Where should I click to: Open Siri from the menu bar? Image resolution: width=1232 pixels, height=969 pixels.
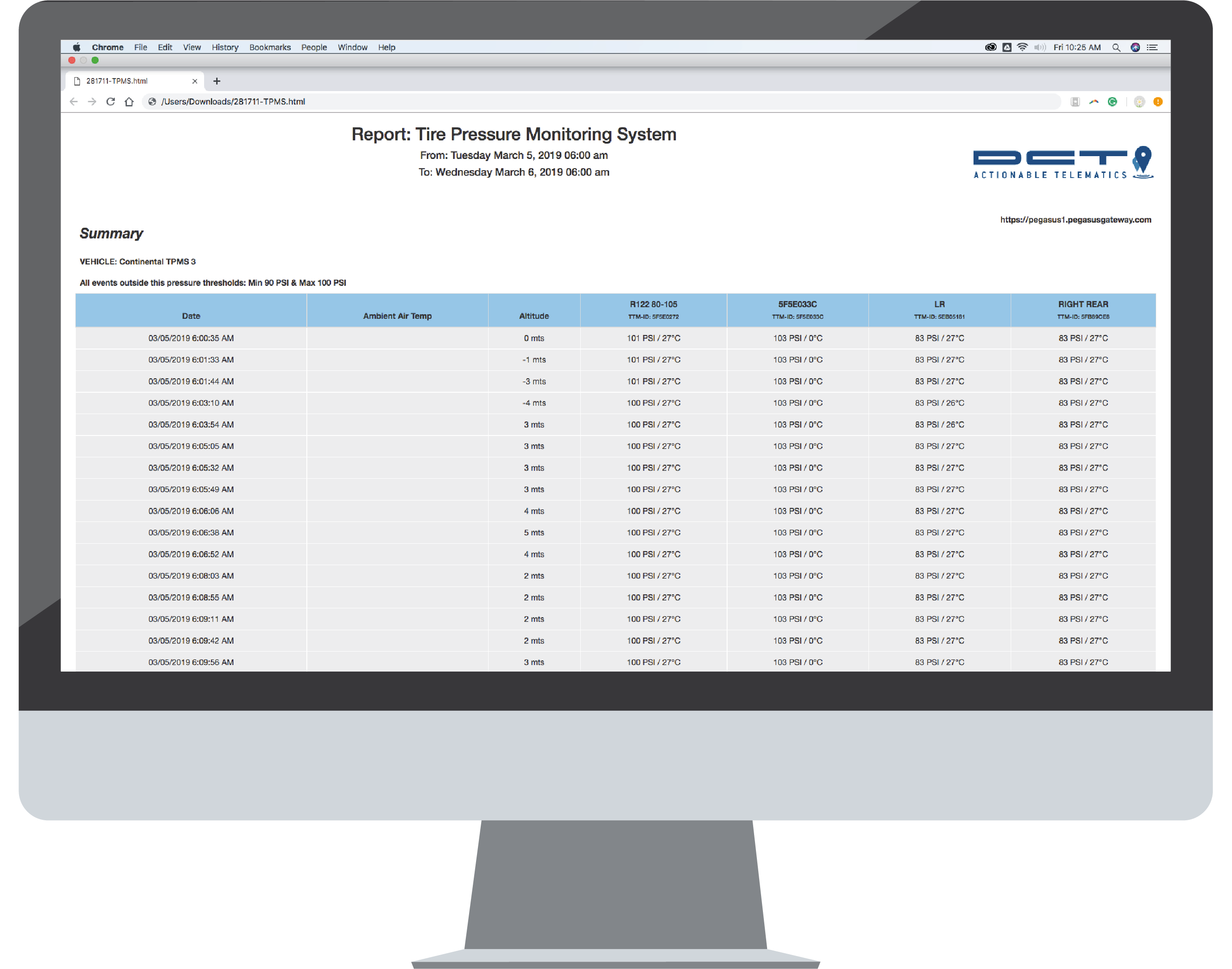[x=1135, y=48]
